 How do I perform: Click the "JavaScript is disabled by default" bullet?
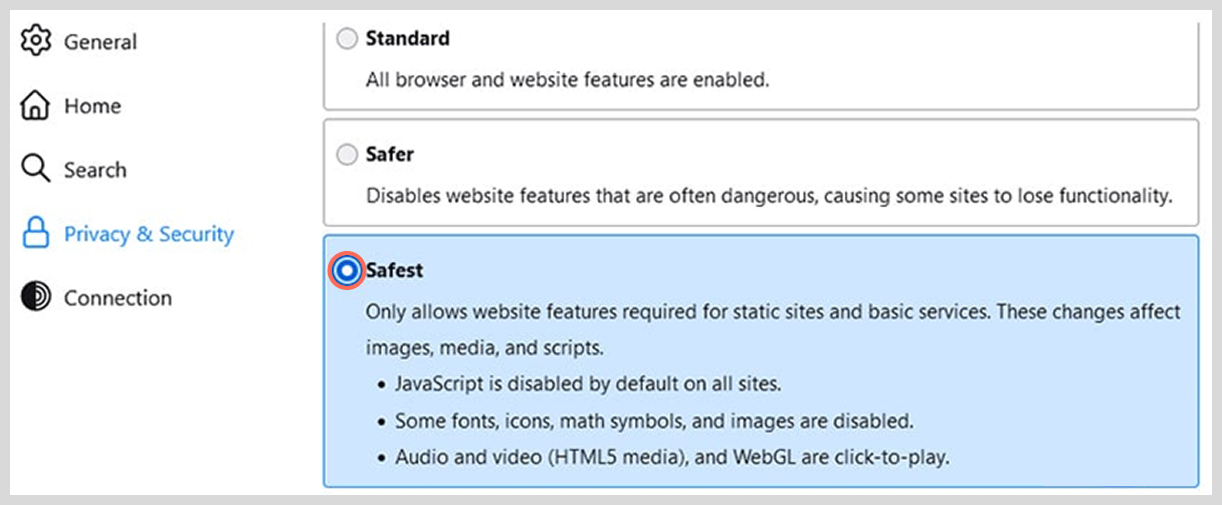point(587,384)
